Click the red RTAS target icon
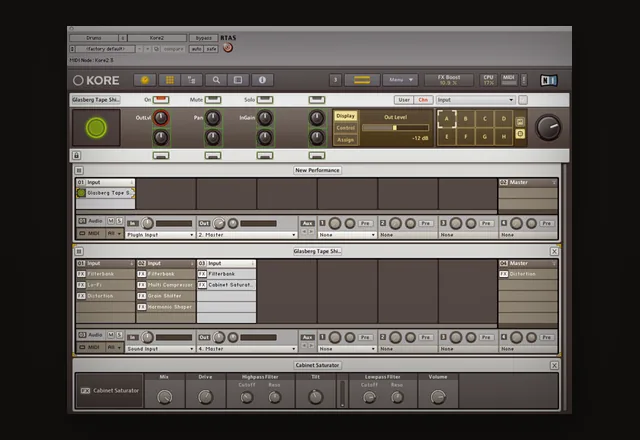640x440 pixels. (228, 48)
